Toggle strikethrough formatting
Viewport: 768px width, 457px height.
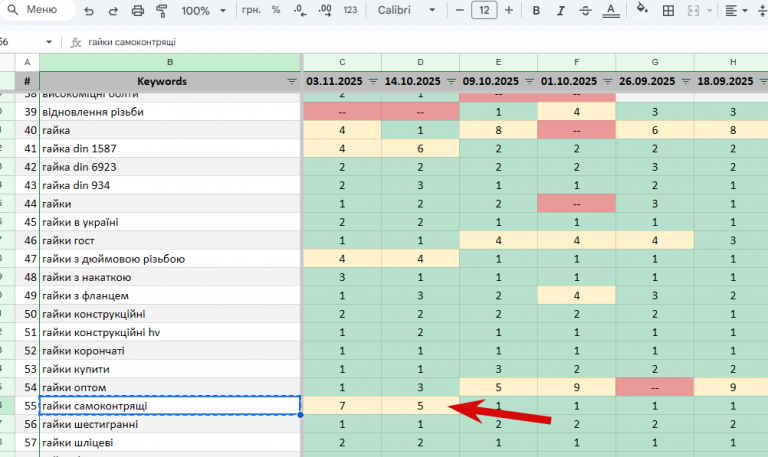tap(585, 10)
